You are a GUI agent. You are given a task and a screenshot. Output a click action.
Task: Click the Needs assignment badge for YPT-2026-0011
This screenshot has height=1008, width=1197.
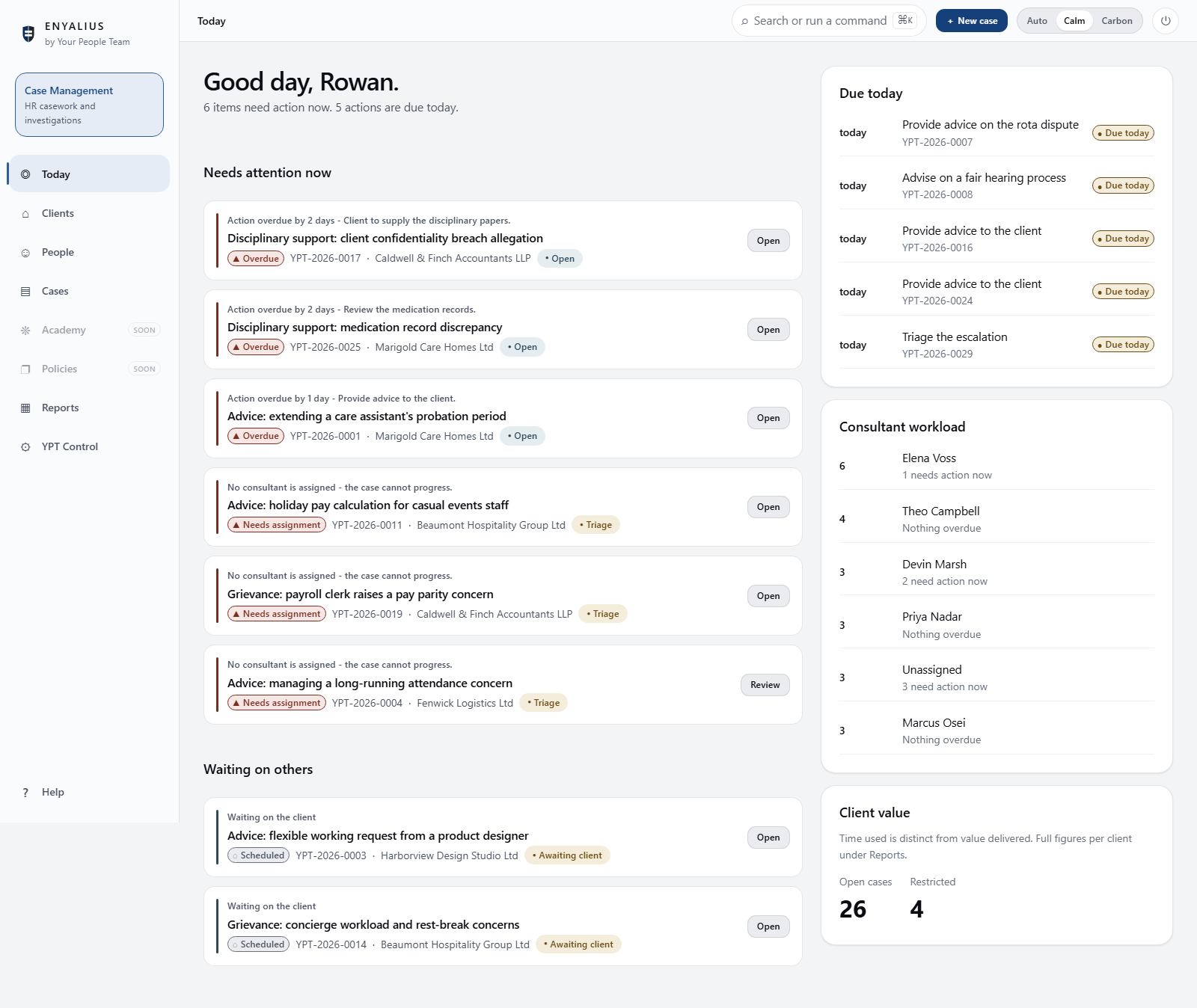point(277,525)
